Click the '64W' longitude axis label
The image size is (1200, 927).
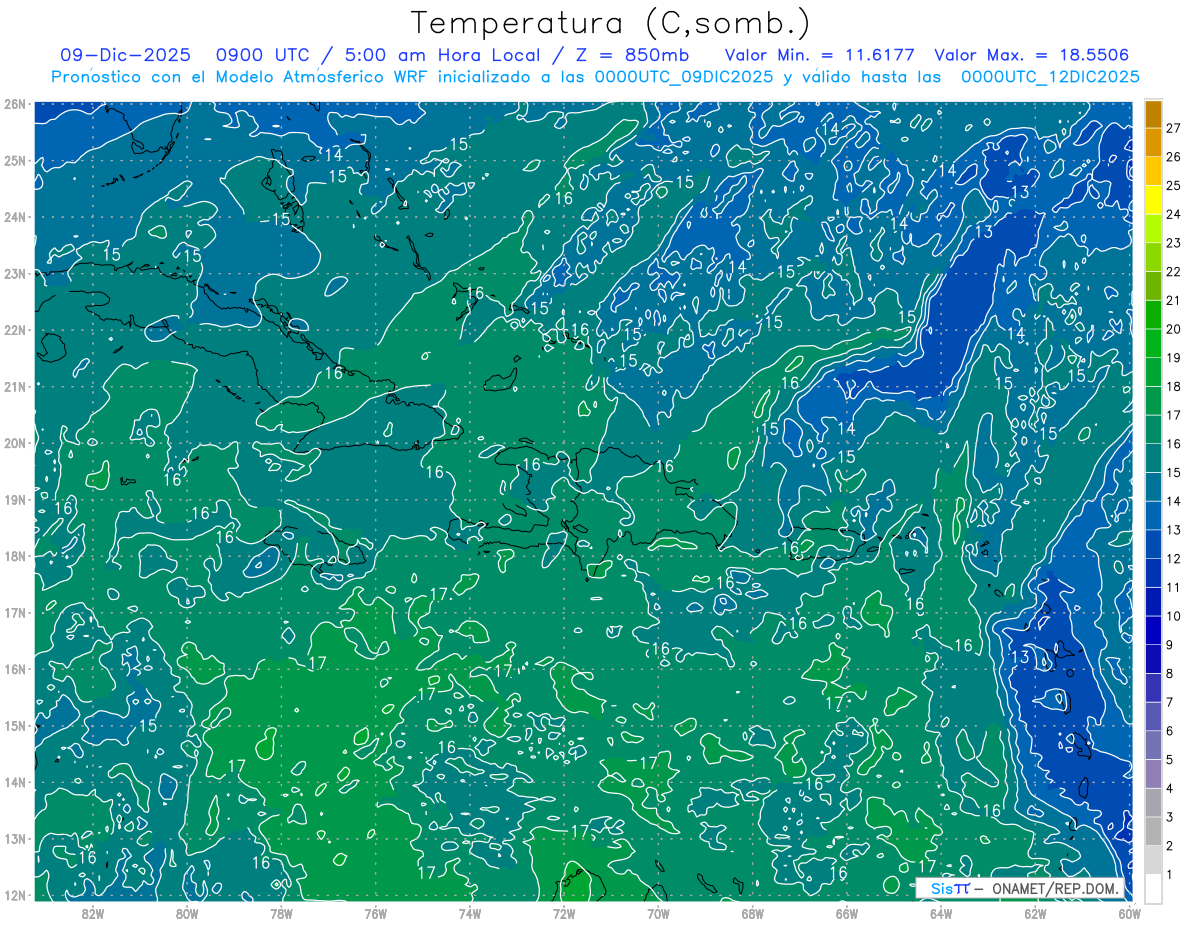click(x=941, y=913)
